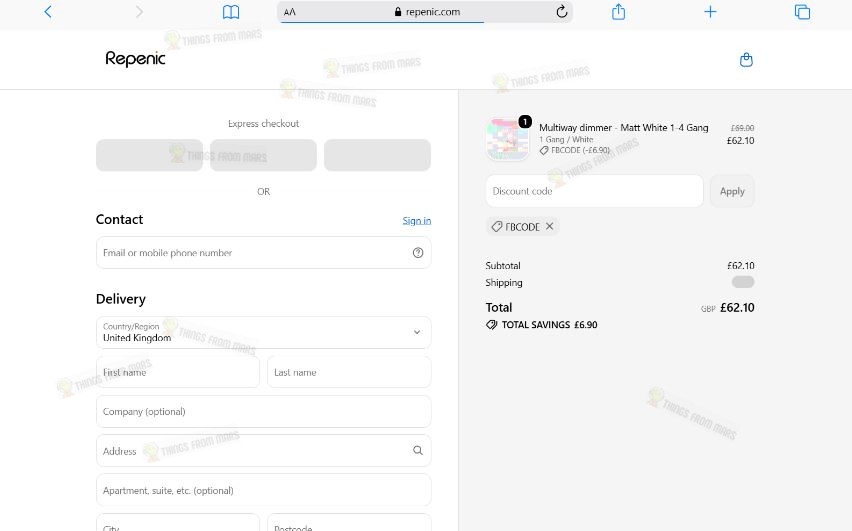Image resolution: width=852 pixels, height=531 pixels.
Task: Click the Contact heading
Action: coord(119,219)
